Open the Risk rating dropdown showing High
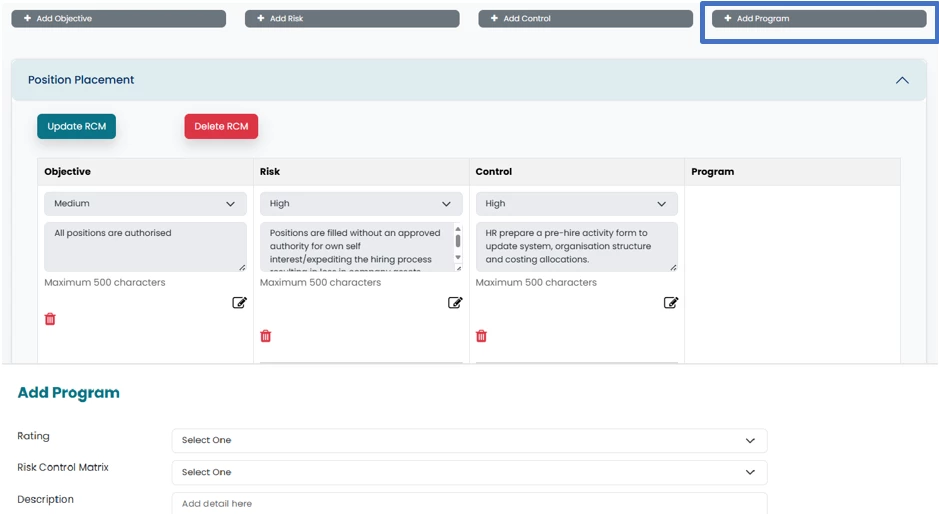This screenshot has width=939, height=514. (361, 204)
